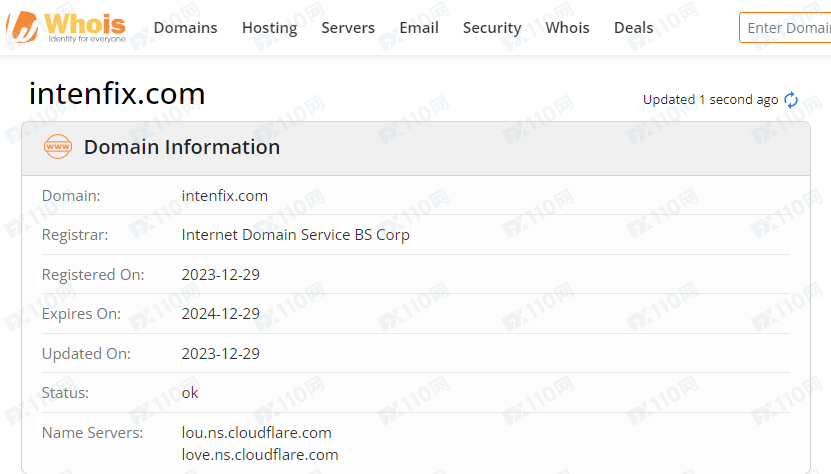Click the Registrar: label
Viewport: 831px width, 474px height.
75,235
